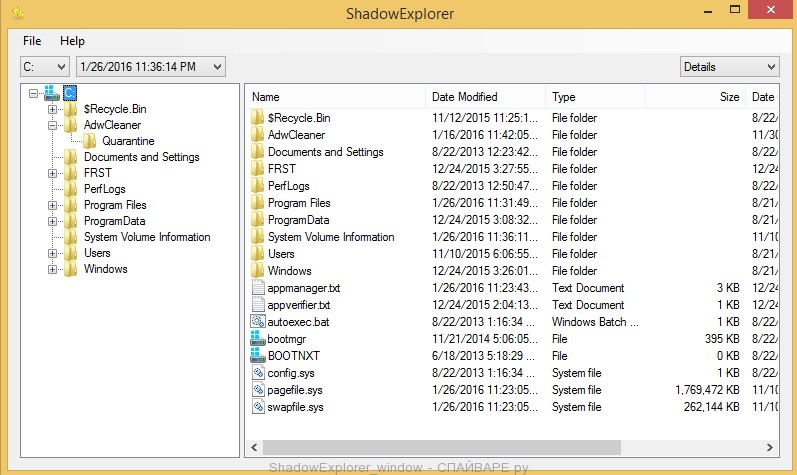This screenshot has height=475, width=797.
Task: Select AdwCleaner label in the folder tree
Action: 112,125
